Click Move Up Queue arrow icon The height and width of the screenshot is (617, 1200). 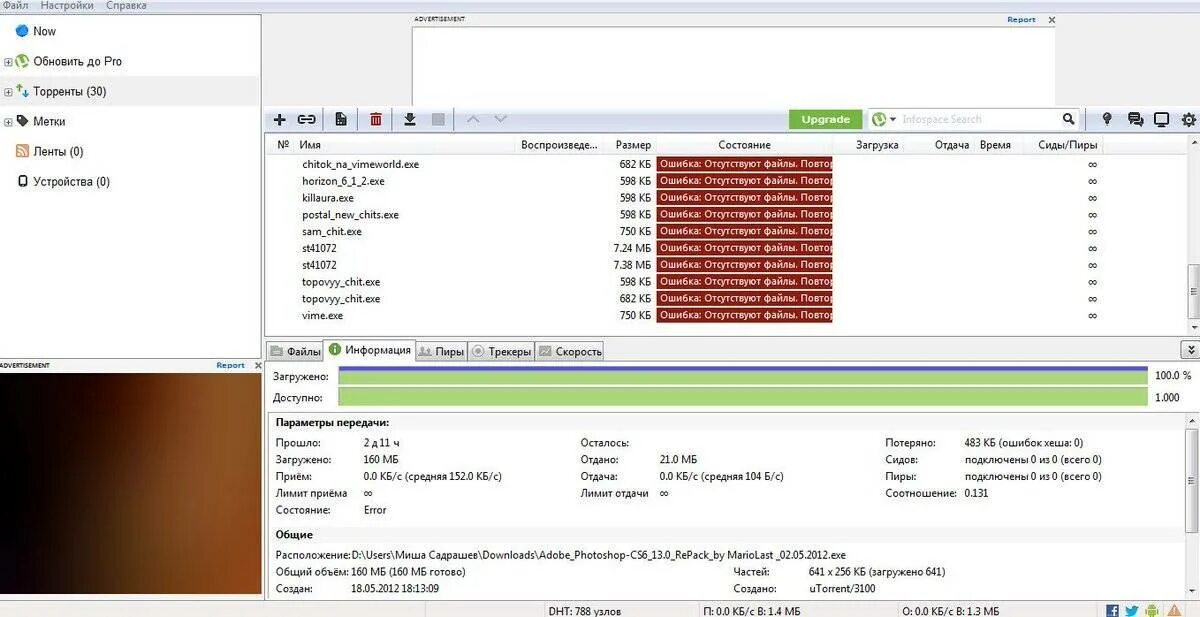point(473,119)
